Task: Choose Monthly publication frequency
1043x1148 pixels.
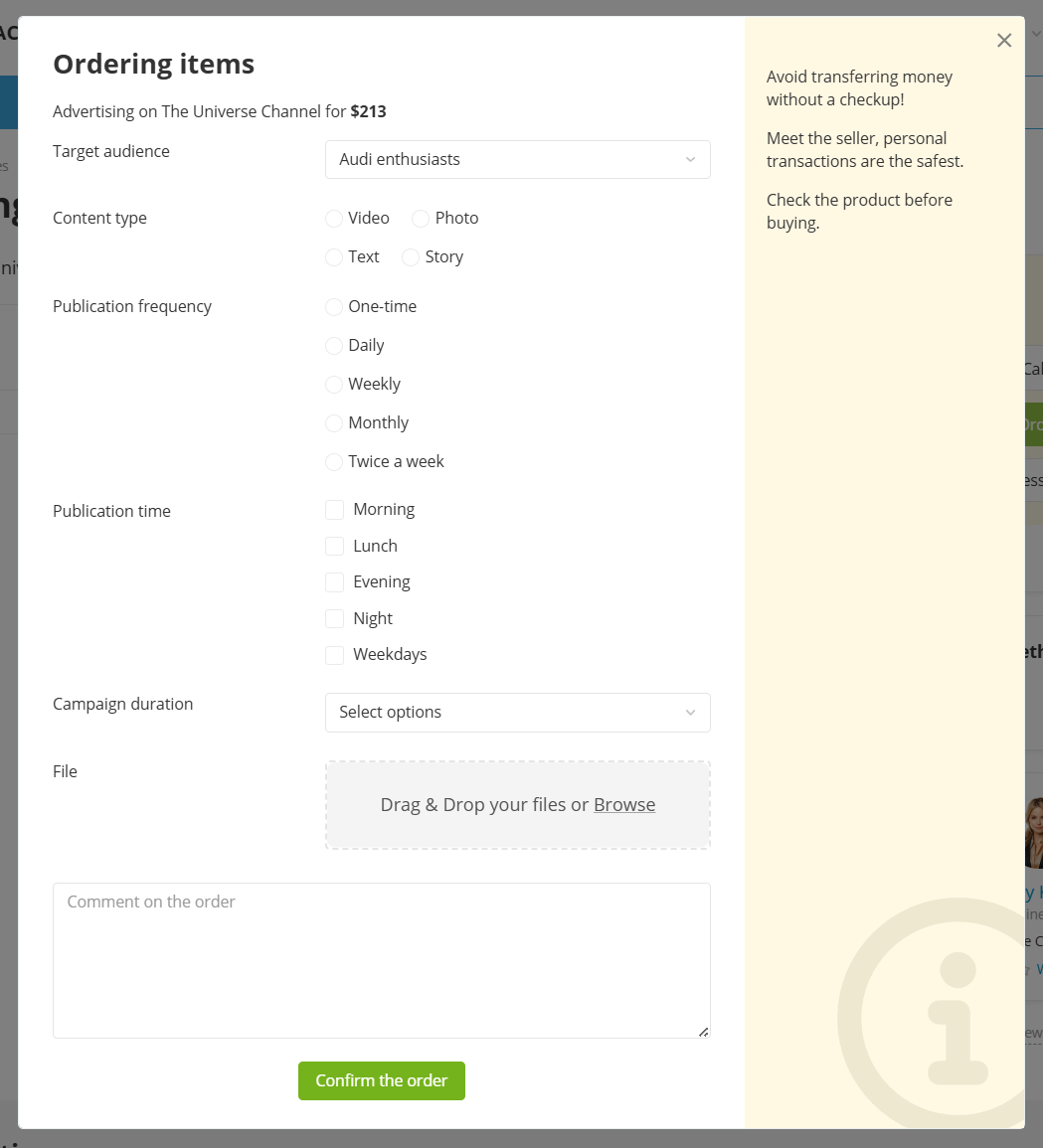Action: pyautogui.click(x=335, y=423)
